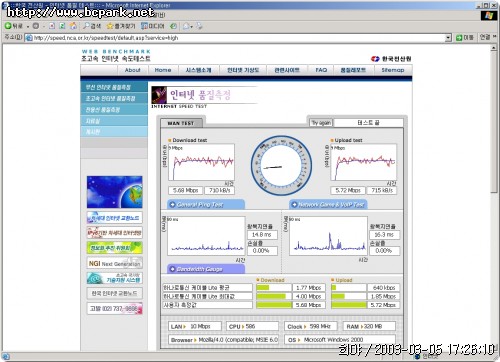This screenshot has height=362, width=500.
Task: Click the 한국전산원 logo
Action: click(391, 59)
